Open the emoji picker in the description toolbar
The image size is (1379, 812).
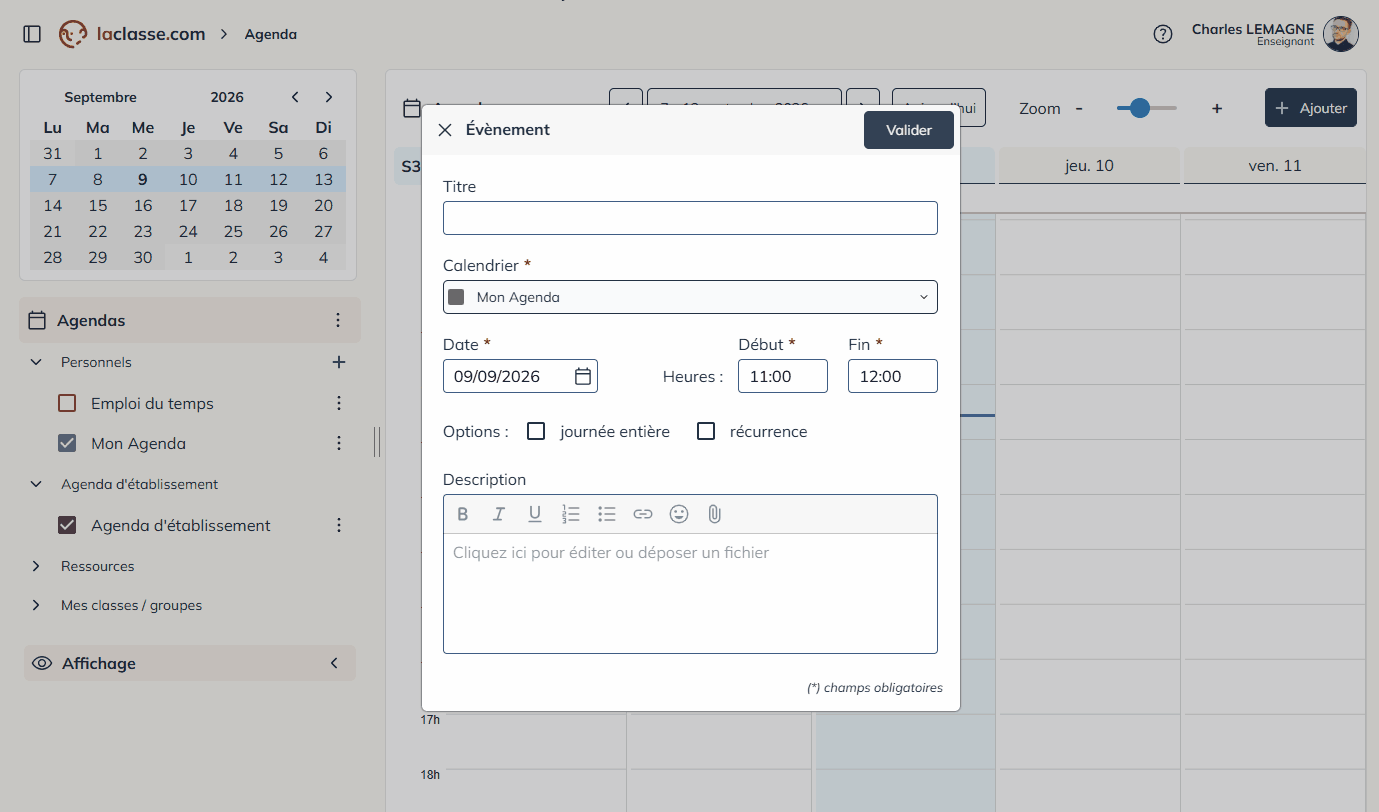click(x=679, y=514)
